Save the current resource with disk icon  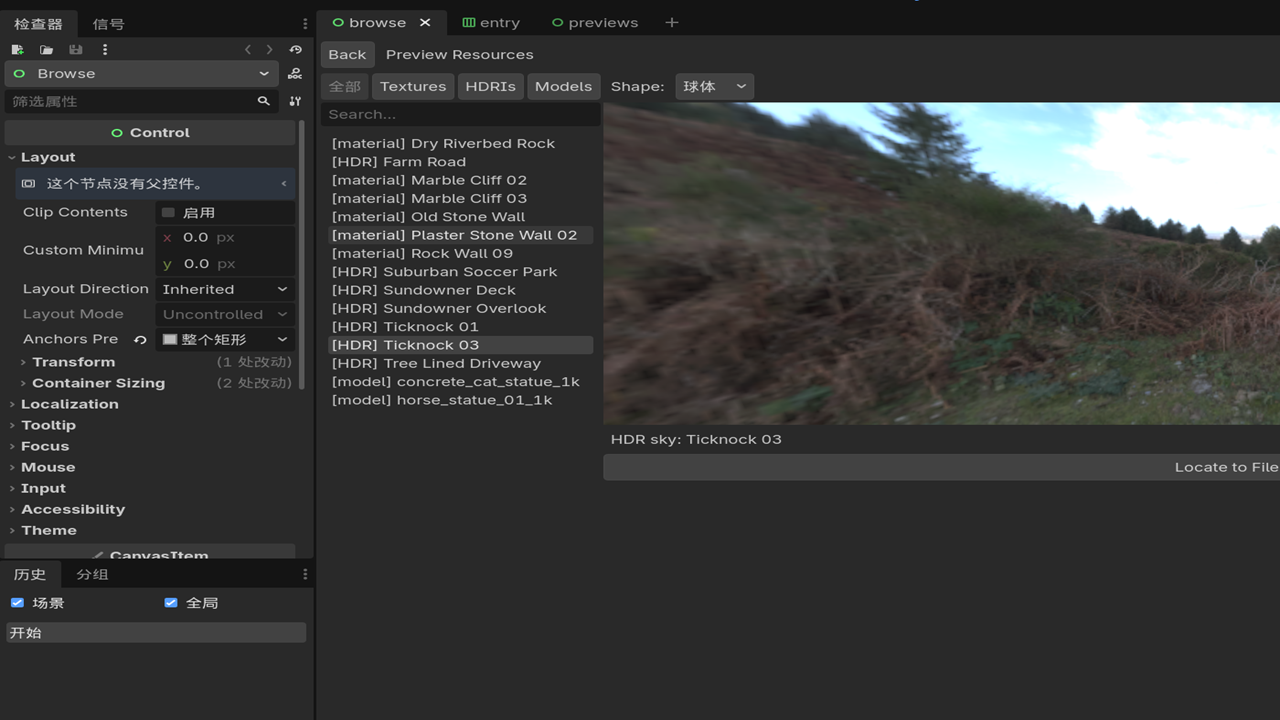75,49
